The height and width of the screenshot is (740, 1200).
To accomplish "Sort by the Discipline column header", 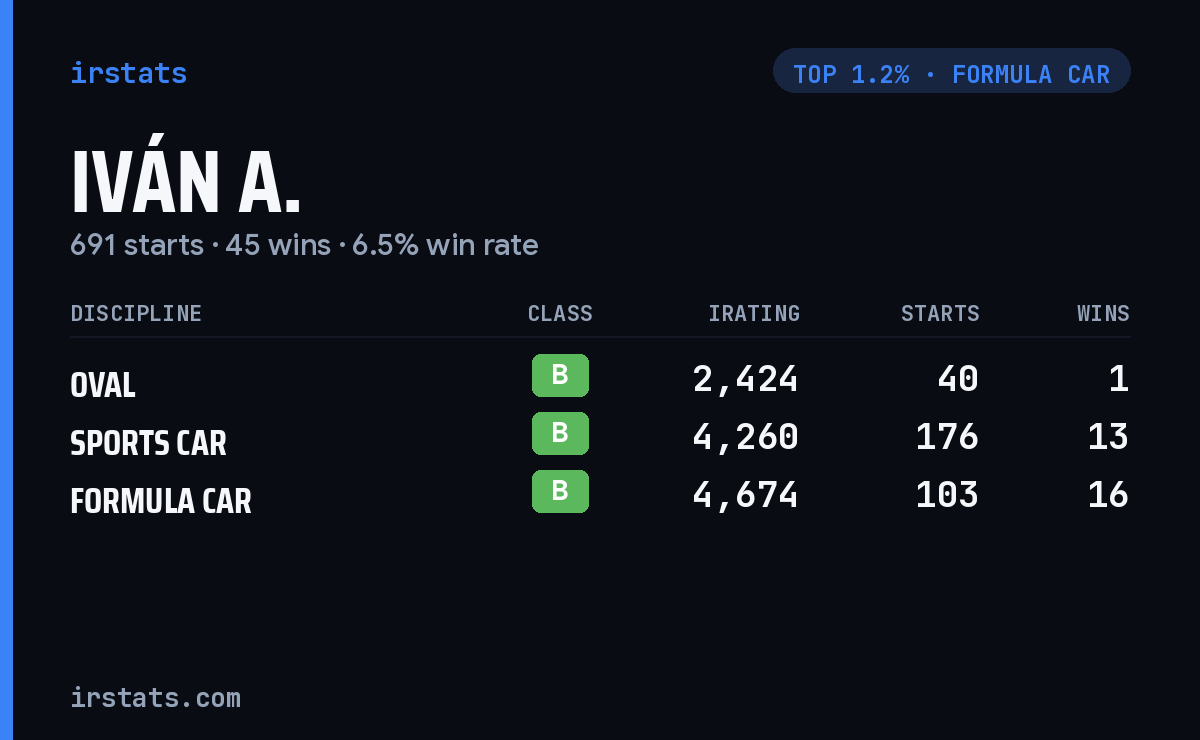I will point(136,314).
